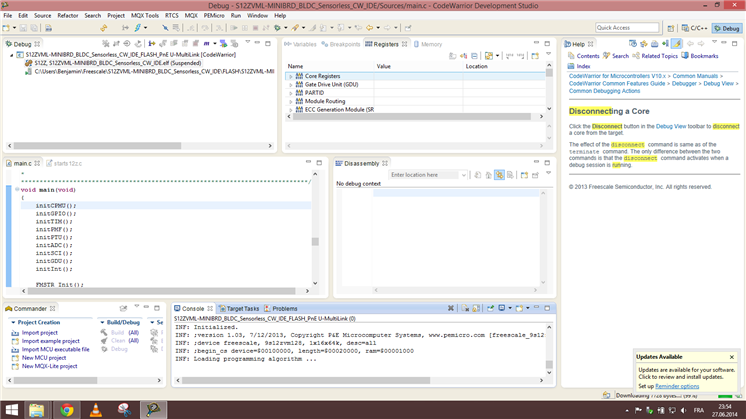Image resolution: width=746 pixels, height=419 pixels.
Task: Click the Disconnect icon in Debug view toolbar
Action: point(117,44)
